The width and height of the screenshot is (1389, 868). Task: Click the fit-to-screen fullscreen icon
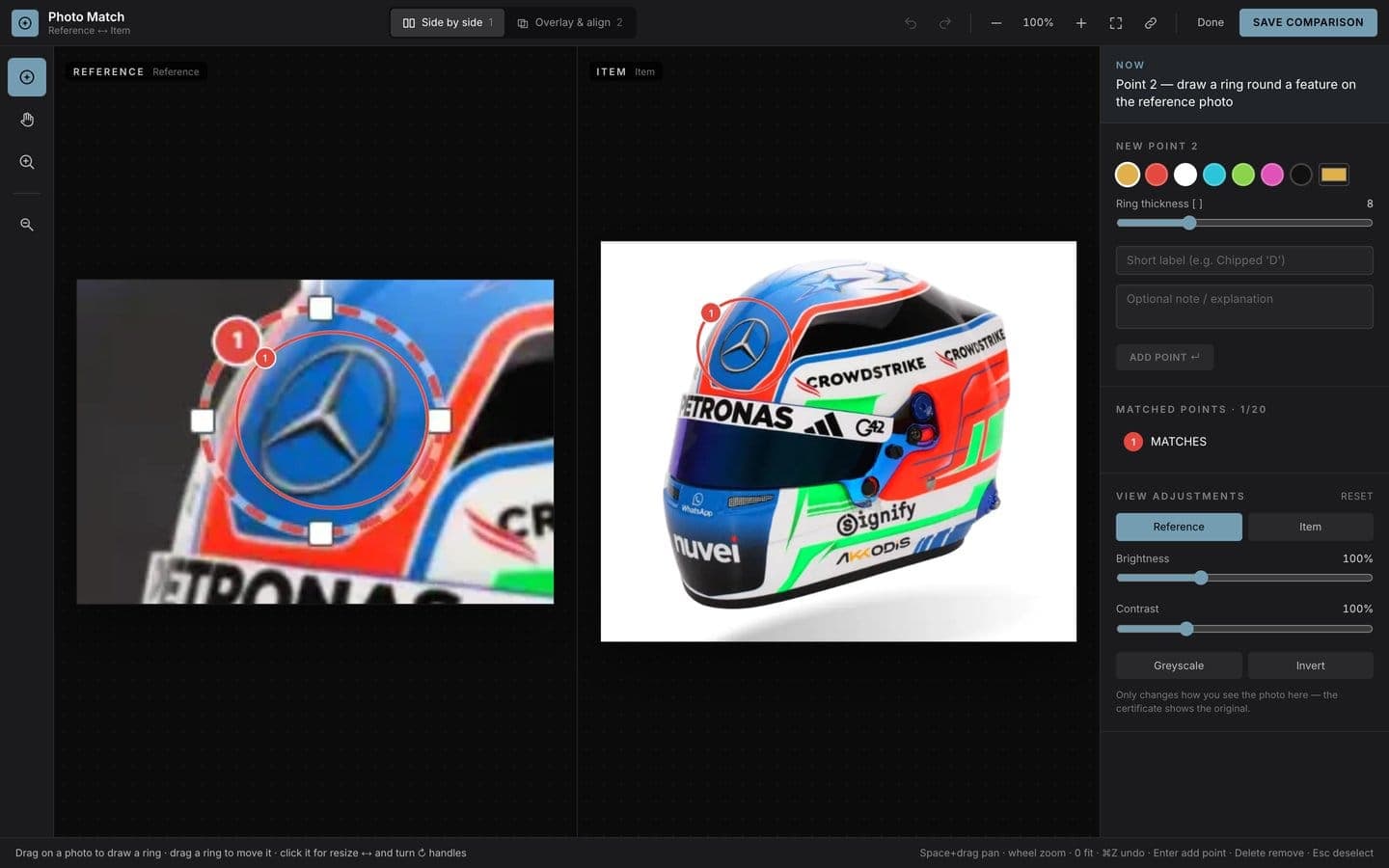[x=1116, y=23]
